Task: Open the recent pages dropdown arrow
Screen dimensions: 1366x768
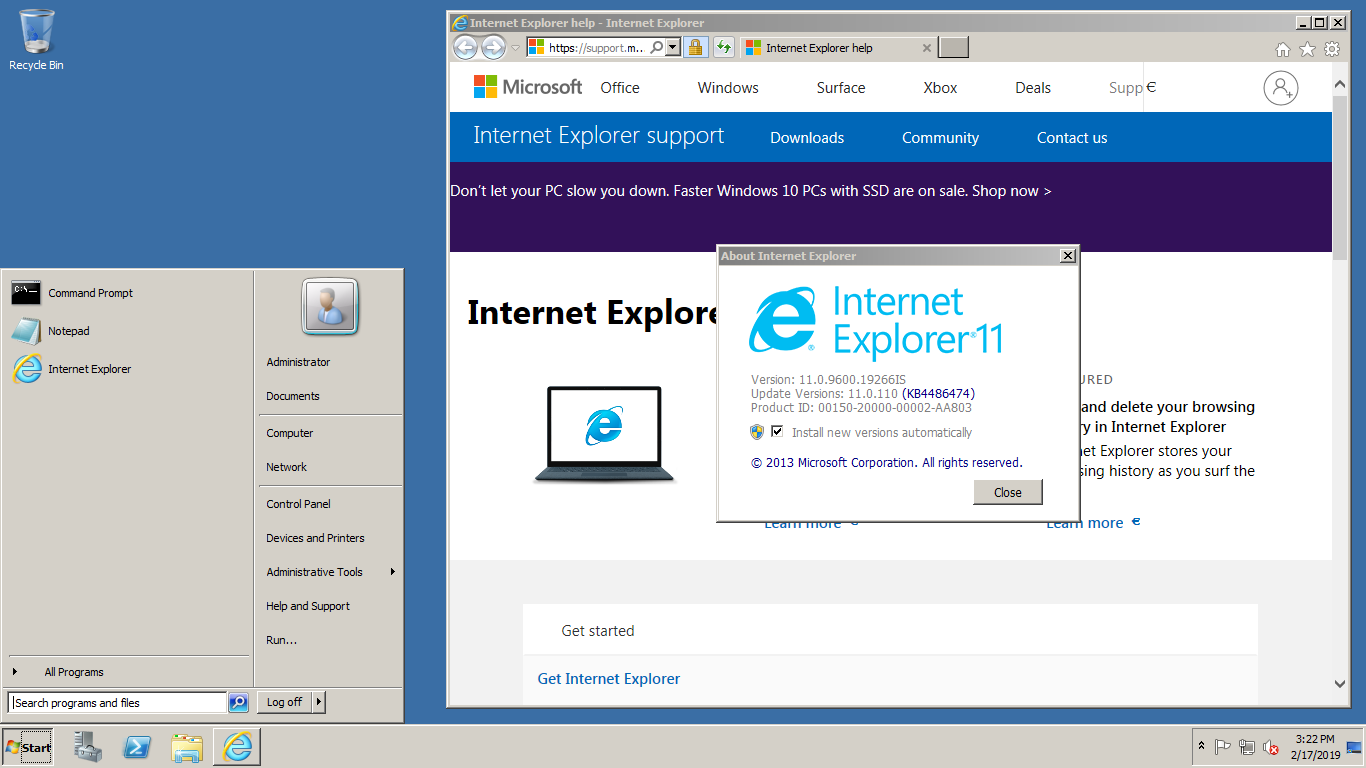Action: pos(515,47)
